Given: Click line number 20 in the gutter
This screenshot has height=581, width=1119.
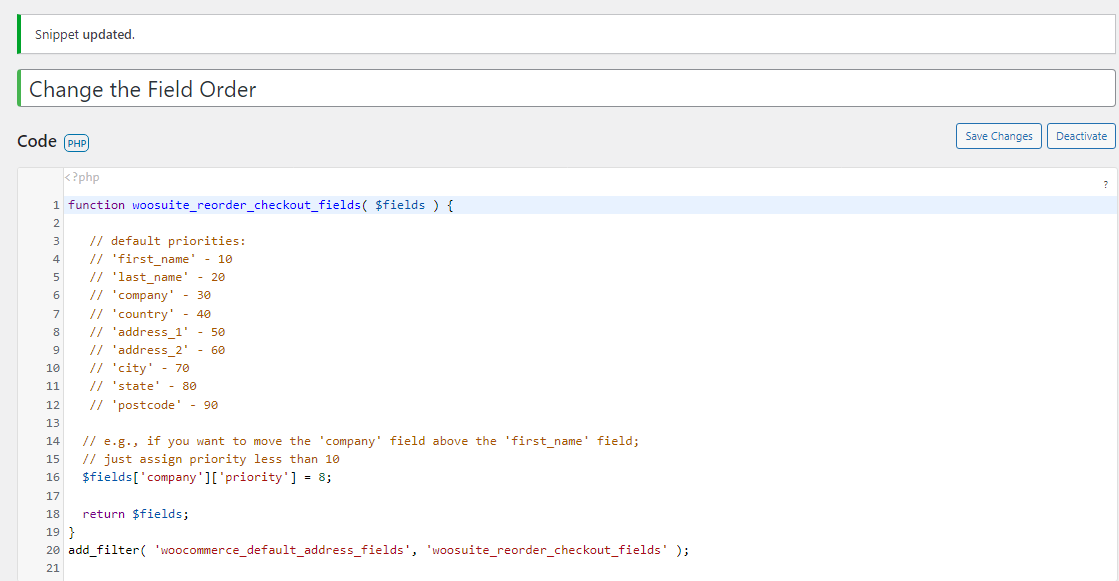Looking at the screenshot, I should (53, 550).
